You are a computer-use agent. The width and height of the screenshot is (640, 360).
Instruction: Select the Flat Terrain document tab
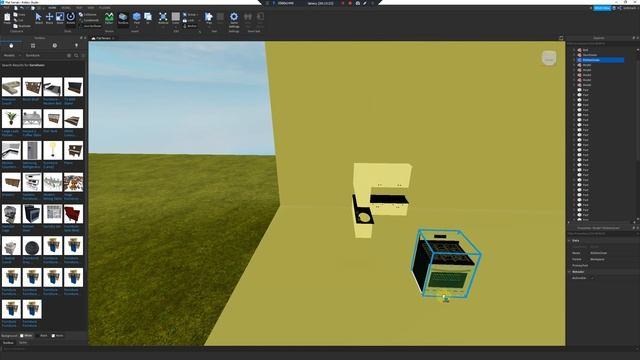click(103, 38)
